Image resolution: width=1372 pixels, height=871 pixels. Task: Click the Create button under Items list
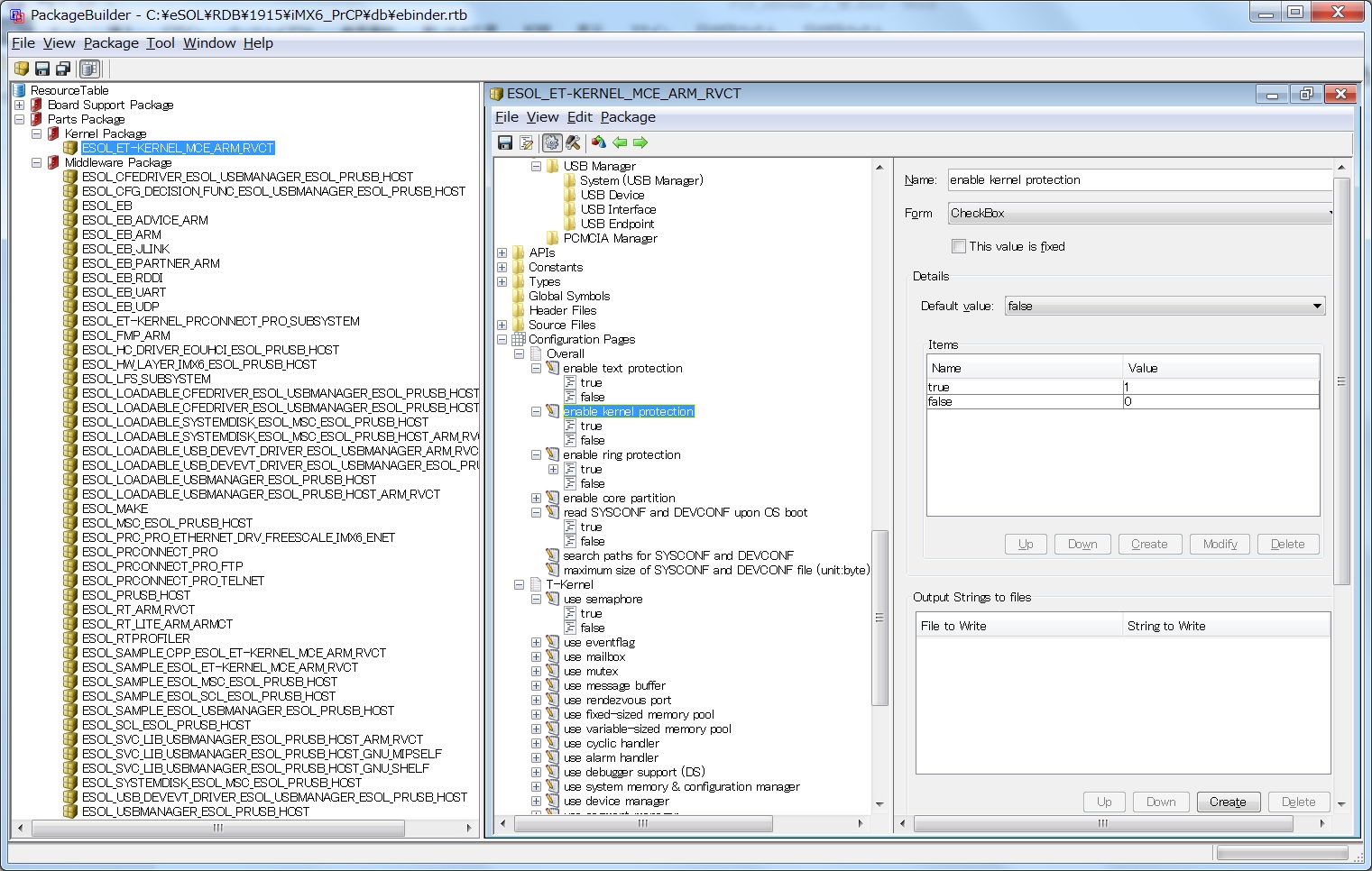coord(1149,544)
